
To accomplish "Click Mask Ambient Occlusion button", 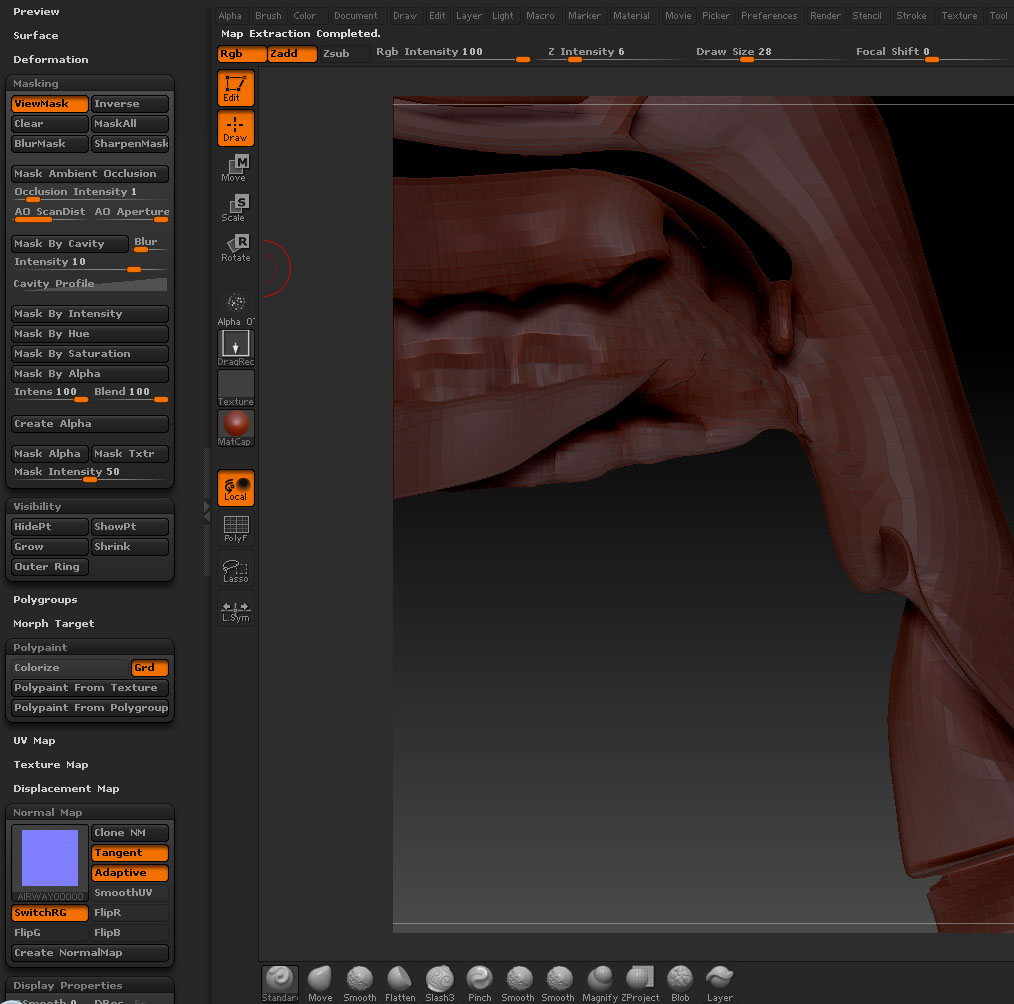I will tap(90, 174).
